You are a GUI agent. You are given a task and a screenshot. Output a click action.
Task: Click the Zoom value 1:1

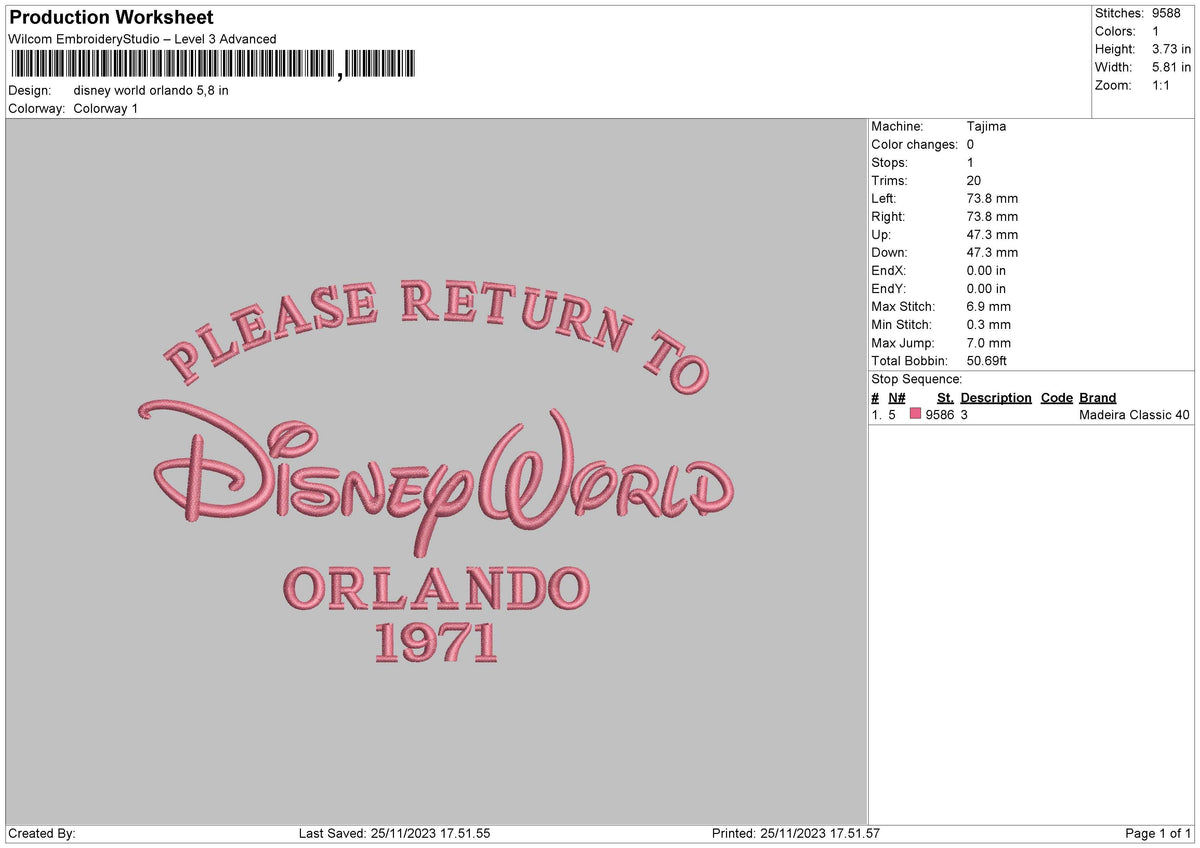point(1162,85)
